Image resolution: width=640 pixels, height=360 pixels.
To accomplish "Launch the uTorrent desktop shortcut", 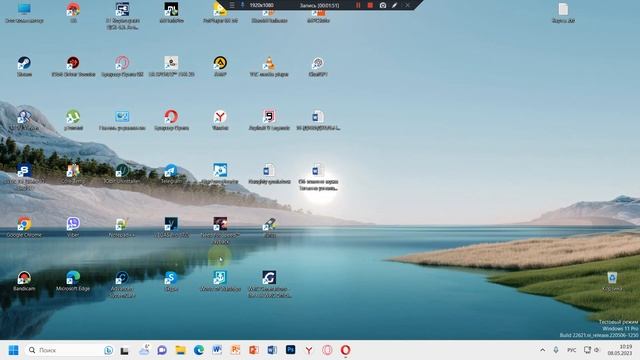I will click(73, 120).
